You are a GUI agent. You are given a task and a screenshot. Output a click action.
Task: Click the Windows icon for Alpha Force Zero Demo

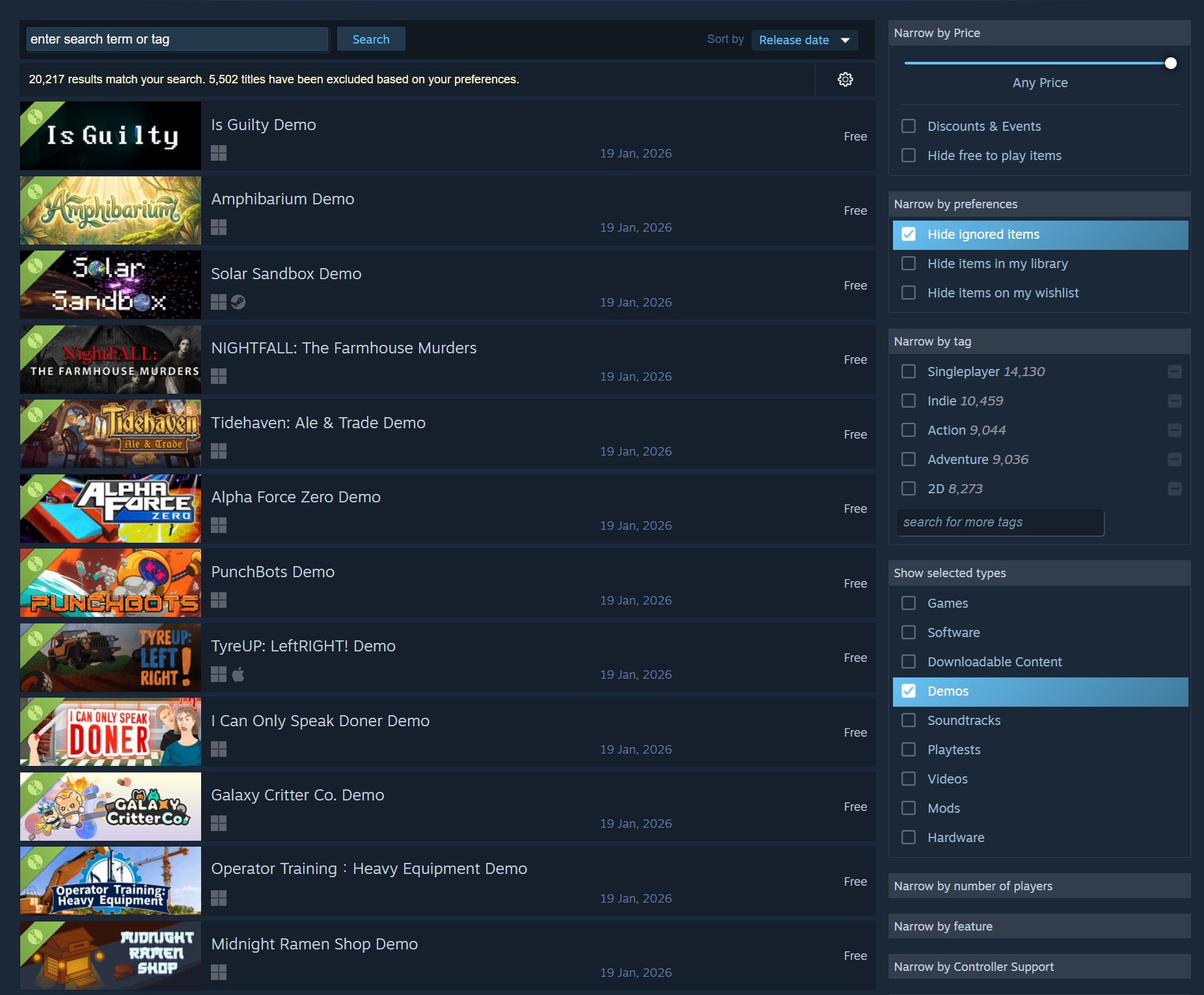pos(219,525)
